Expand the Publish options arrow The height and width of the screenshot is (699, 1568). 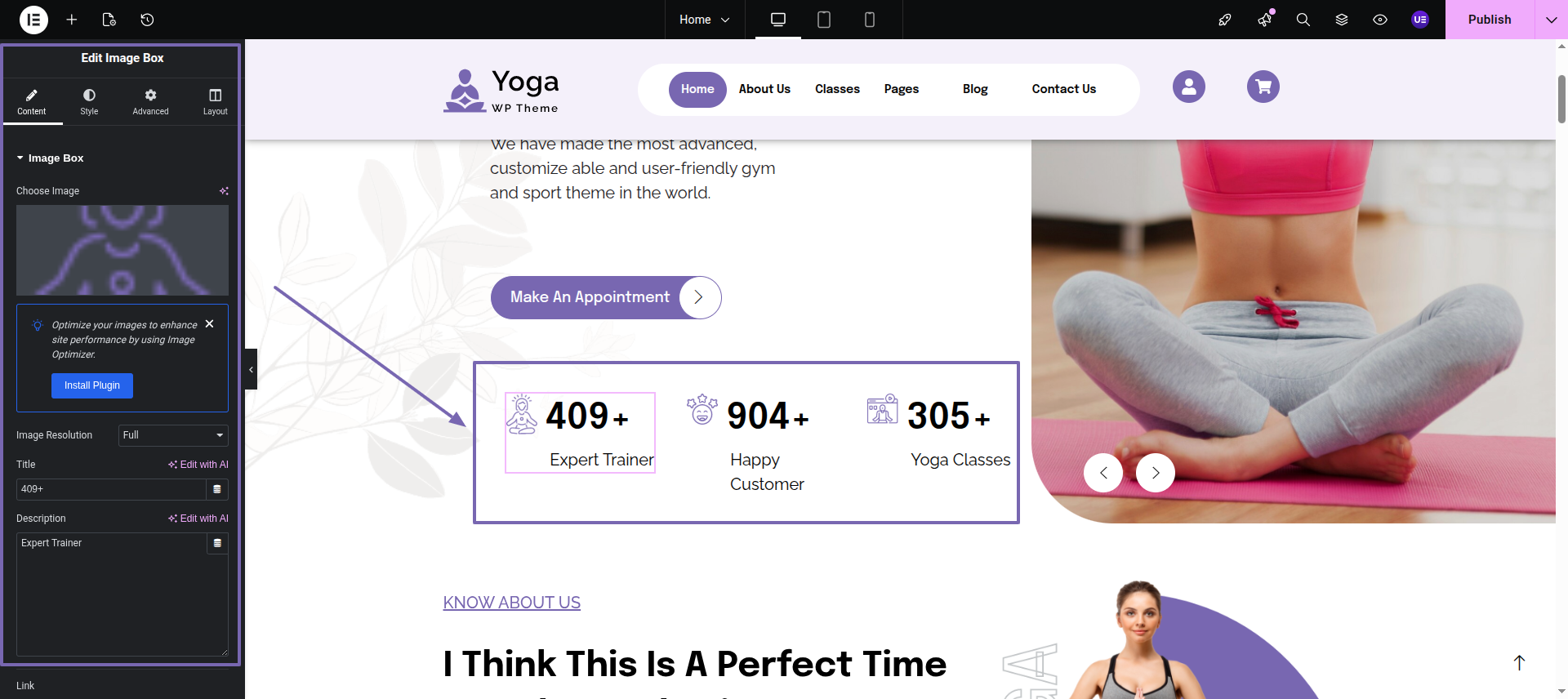[x=1551, y=20]
